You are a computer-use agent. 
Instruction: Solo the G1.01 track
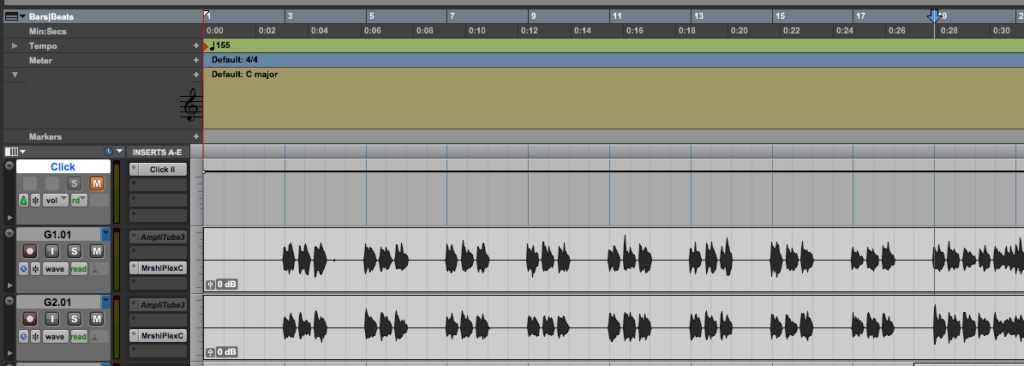coord(75,251)
